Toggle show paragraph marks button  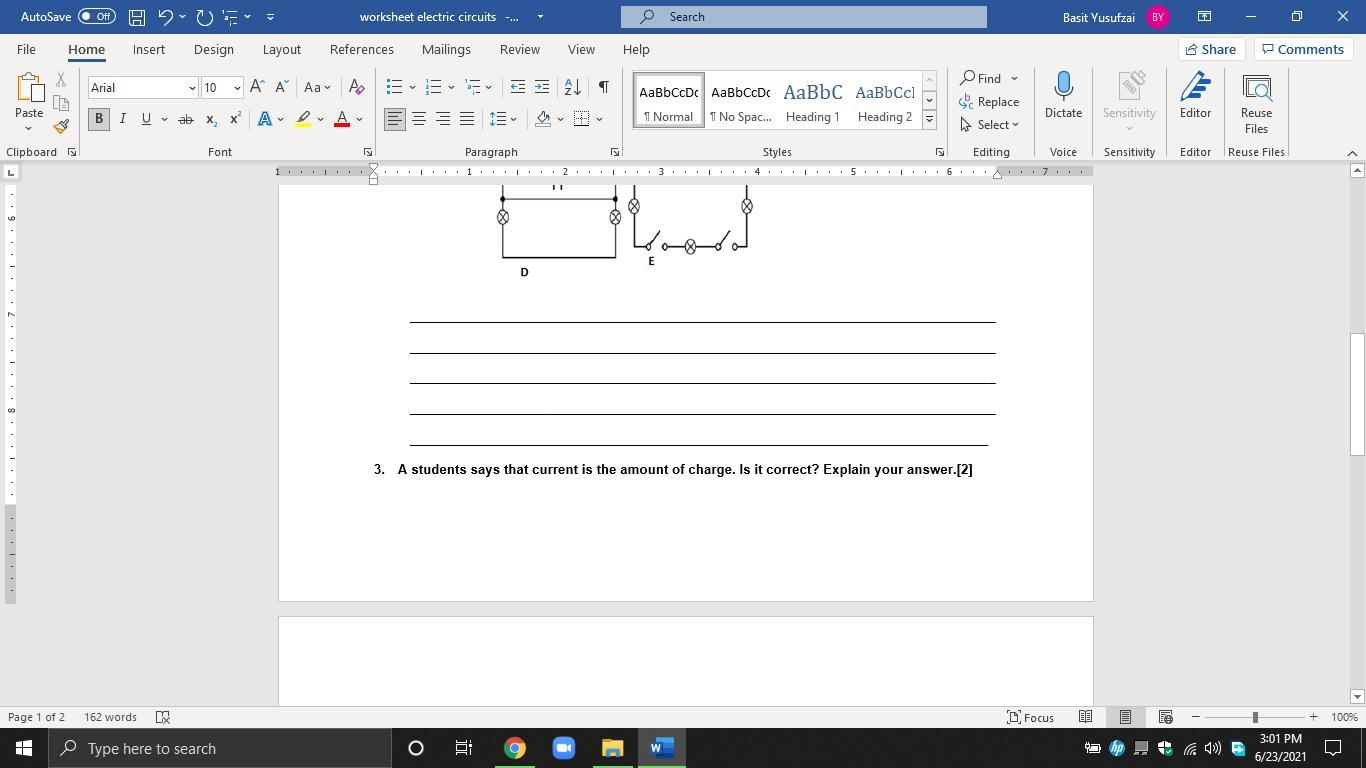point(603,88)
